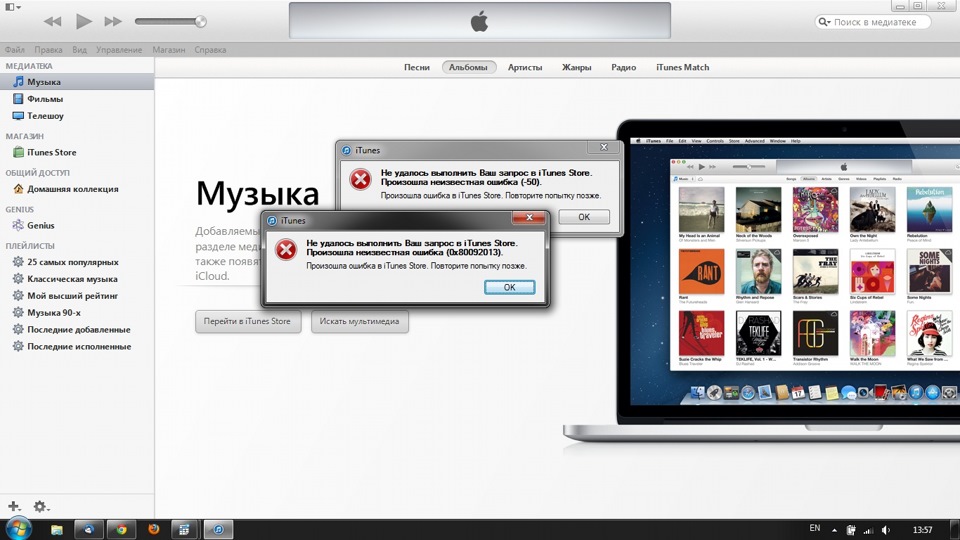Open the Управление menu
This screenshot has height=540, width=960.
coord(119,50)
